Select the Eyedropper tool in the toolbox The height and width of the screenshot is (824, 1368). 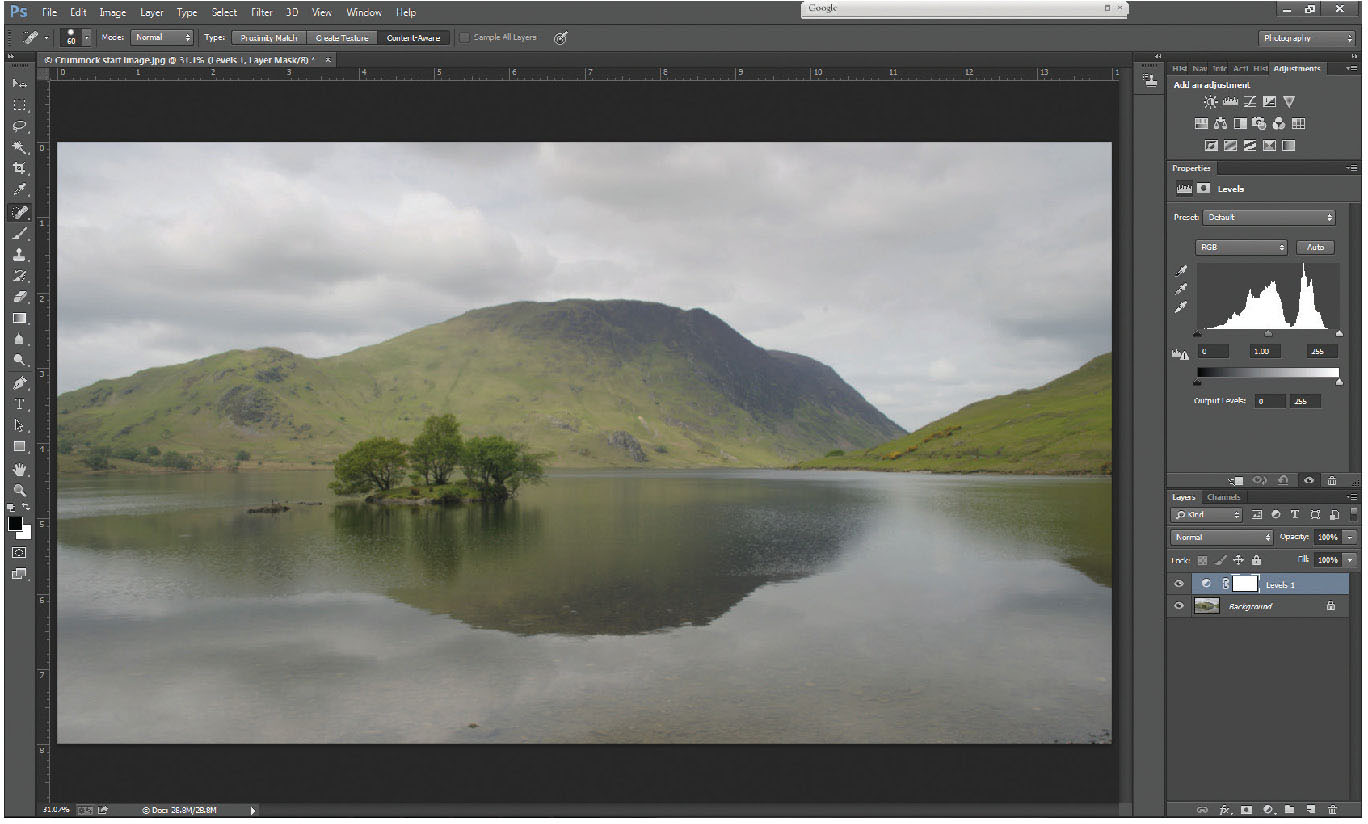point(19,190)
